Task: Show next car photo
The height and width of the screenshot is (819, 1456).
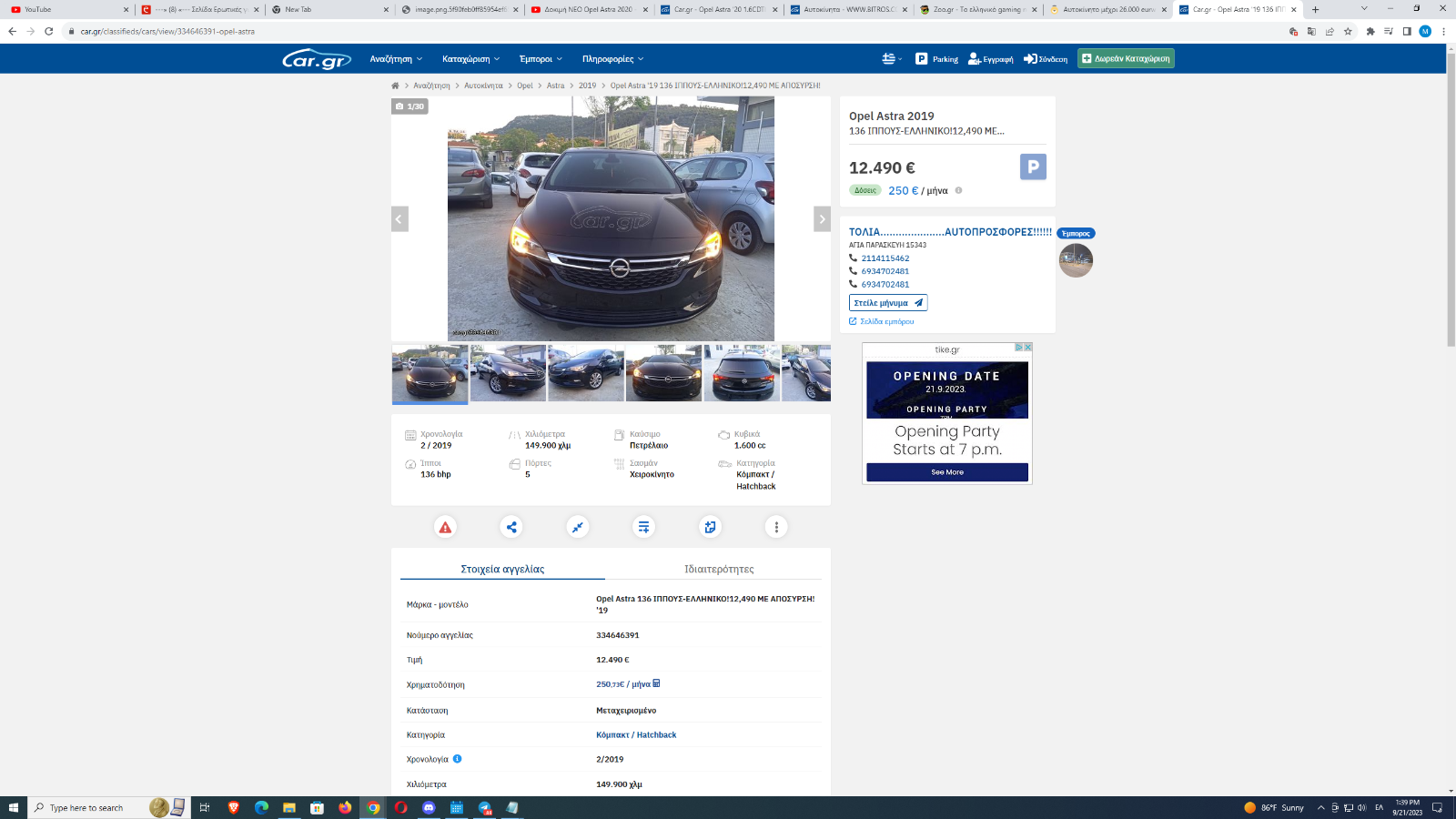Action: click(x=822, y=219)
